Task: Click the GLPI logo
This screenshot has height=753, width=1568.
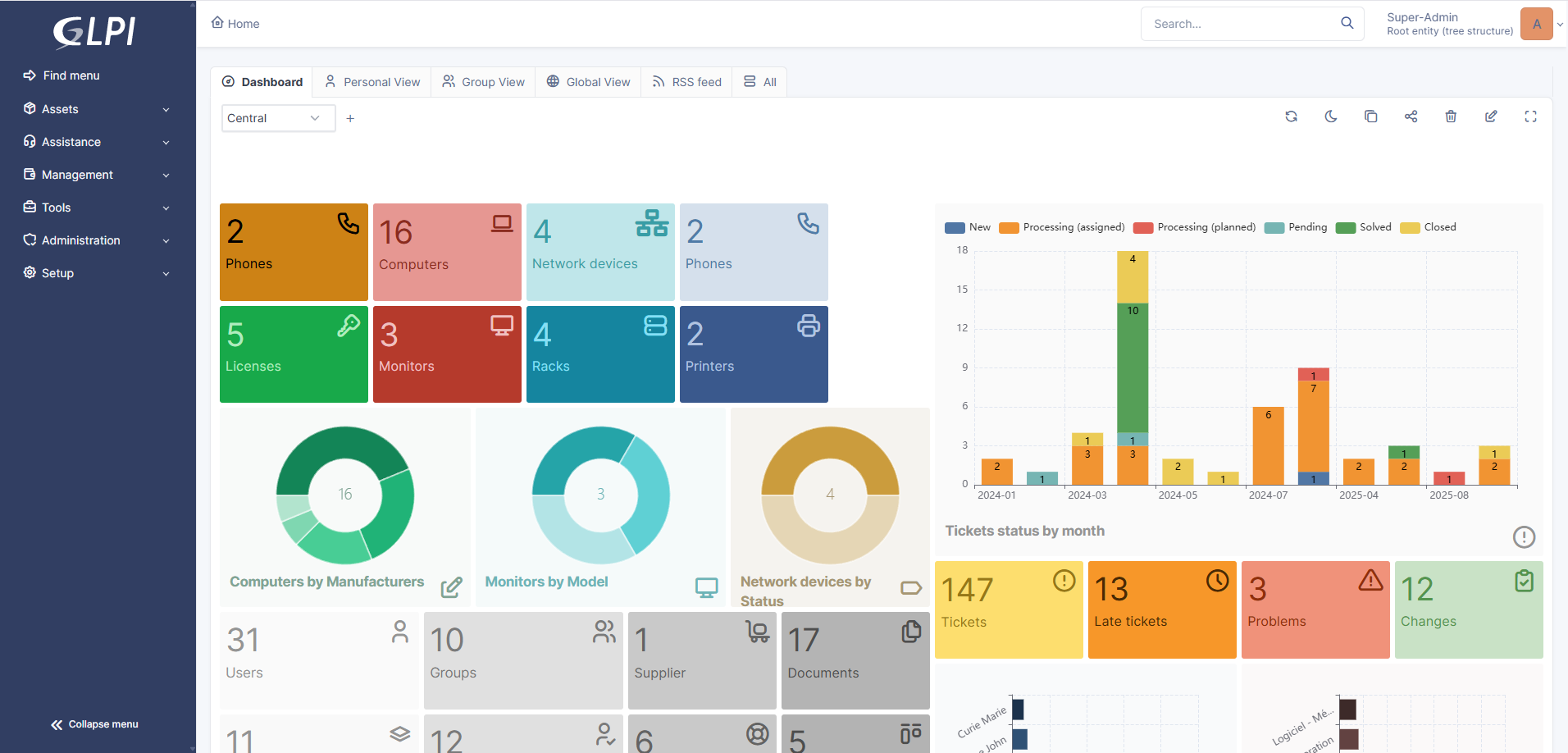Action: tap(95, 33)
